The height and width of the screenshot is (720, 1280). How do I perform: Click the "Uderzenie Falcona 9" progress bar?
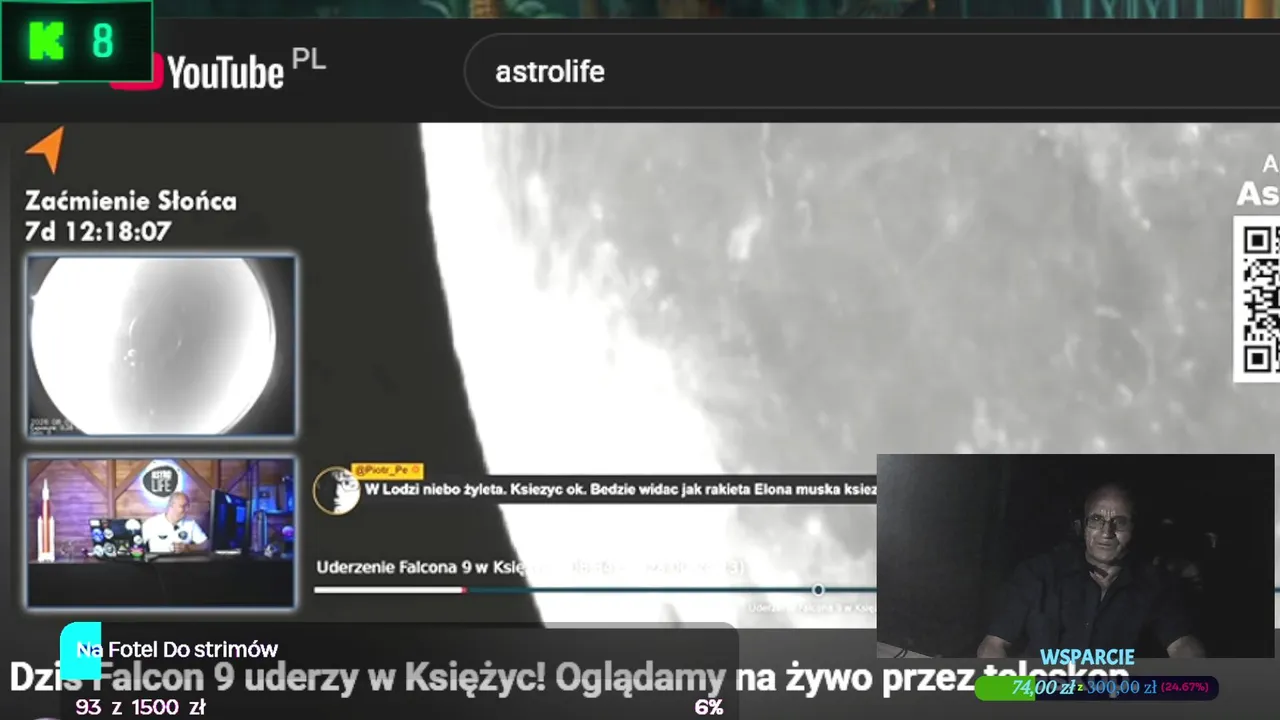[595, 590]
